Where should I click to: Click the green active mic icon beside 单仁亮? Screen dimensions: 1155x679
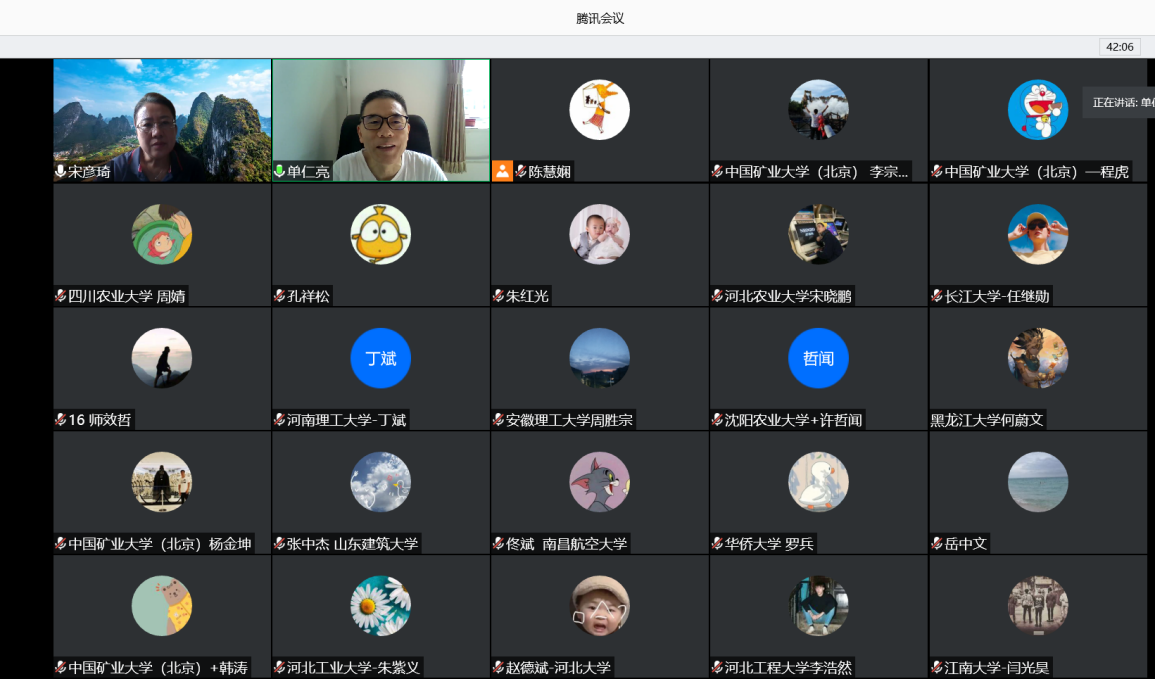[280, 172]
